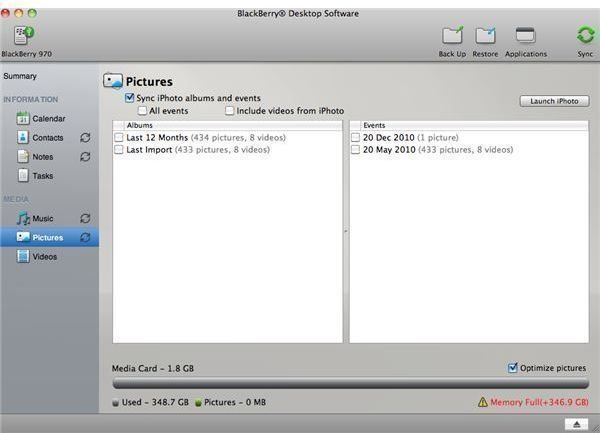Select Music in the sidebar

[x=43, y=218]
